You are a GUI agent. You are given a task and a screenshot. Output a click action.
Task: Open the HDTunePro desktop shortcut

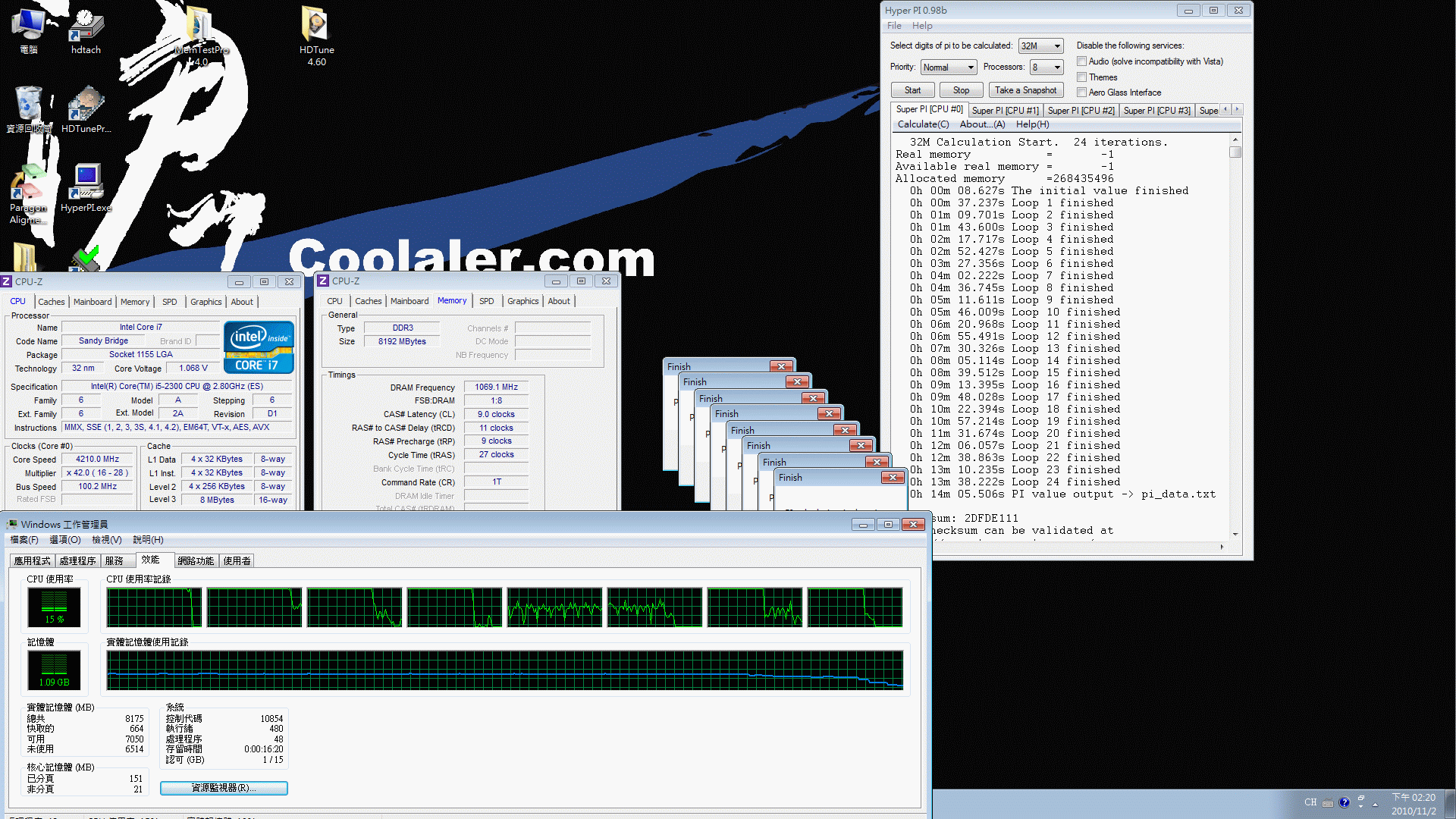[86, 109]
